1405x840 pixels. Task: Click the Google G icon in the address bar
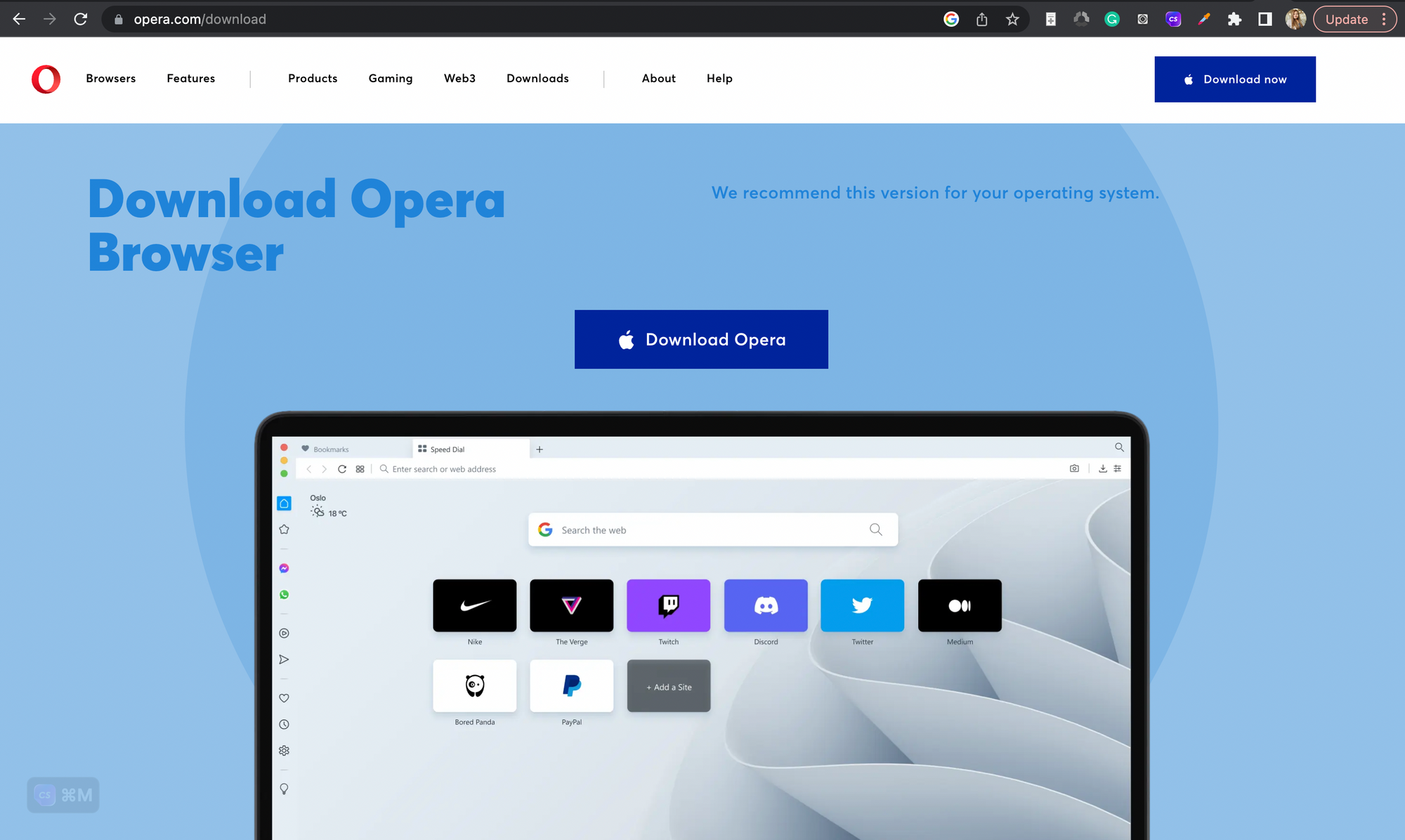click(x=951, y=19)
